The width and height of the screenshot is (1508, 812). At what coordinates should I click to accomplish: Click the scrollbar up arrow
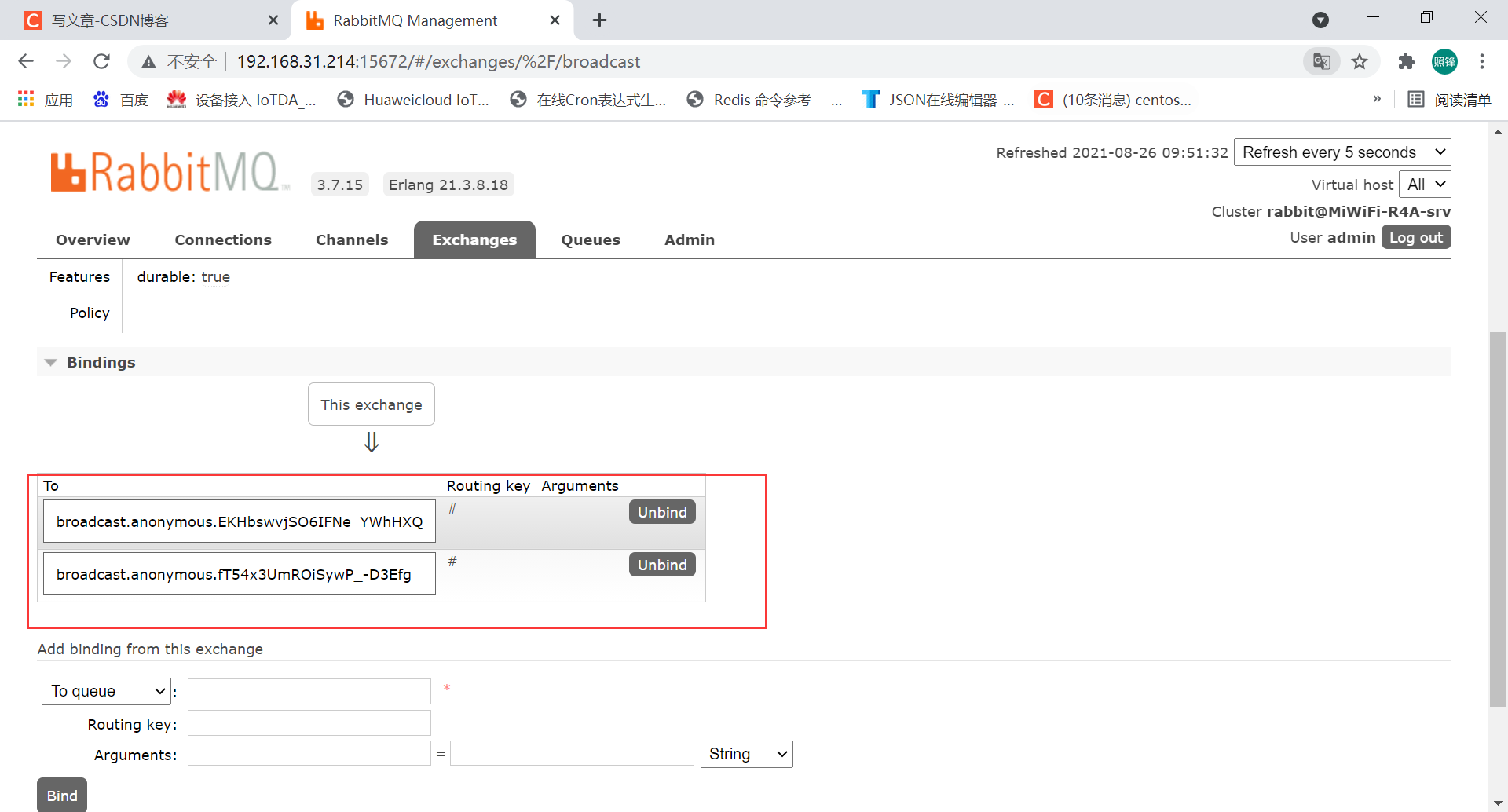pos(1498,131)
